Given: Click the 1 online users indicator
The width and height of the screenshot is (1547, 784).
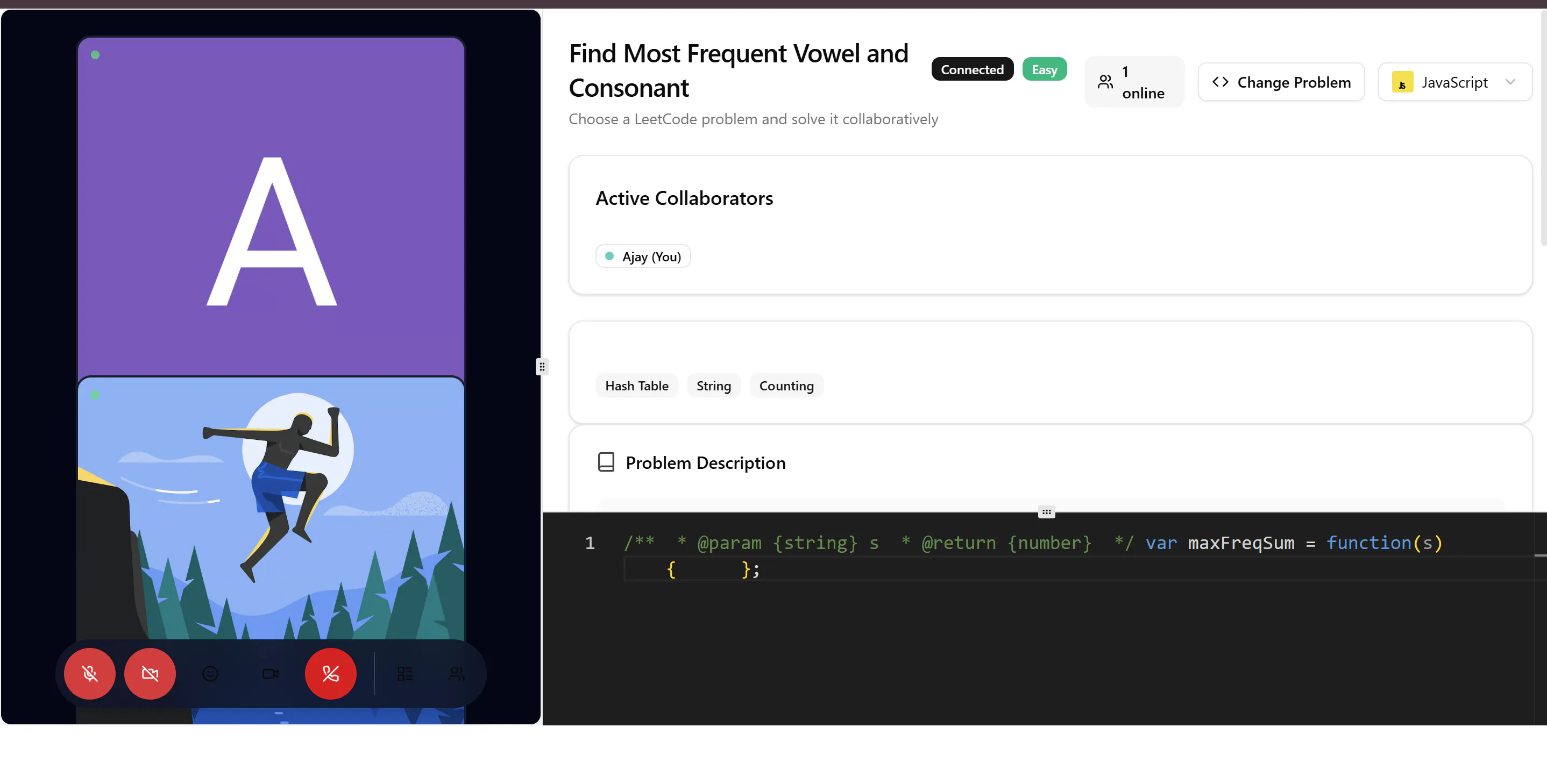Looking at the screenshot, I should pyautogui.click(x=1134, y=82).
